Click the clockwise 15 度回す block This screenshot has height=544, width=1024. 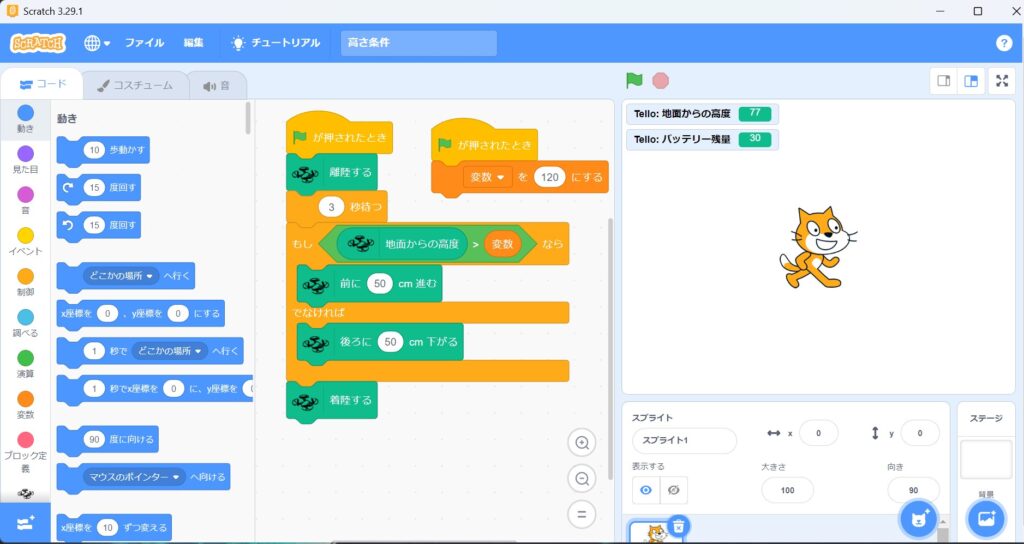point(99,188)
